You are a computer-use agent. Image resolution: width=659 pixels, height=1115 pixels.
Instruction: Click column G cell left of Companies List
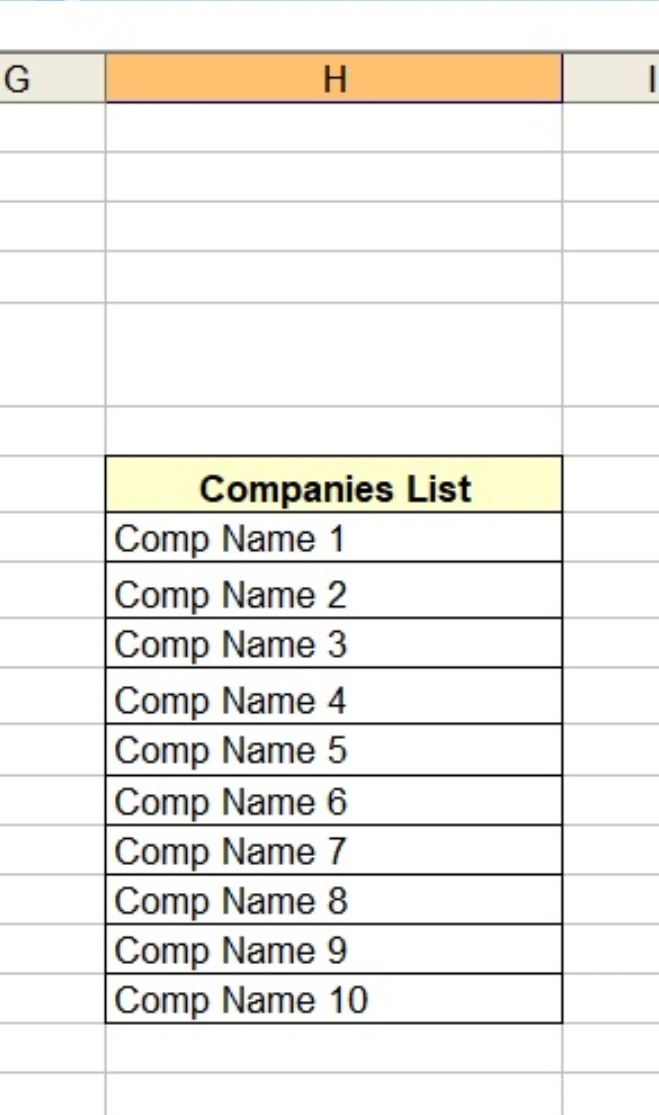click(52, 485)
